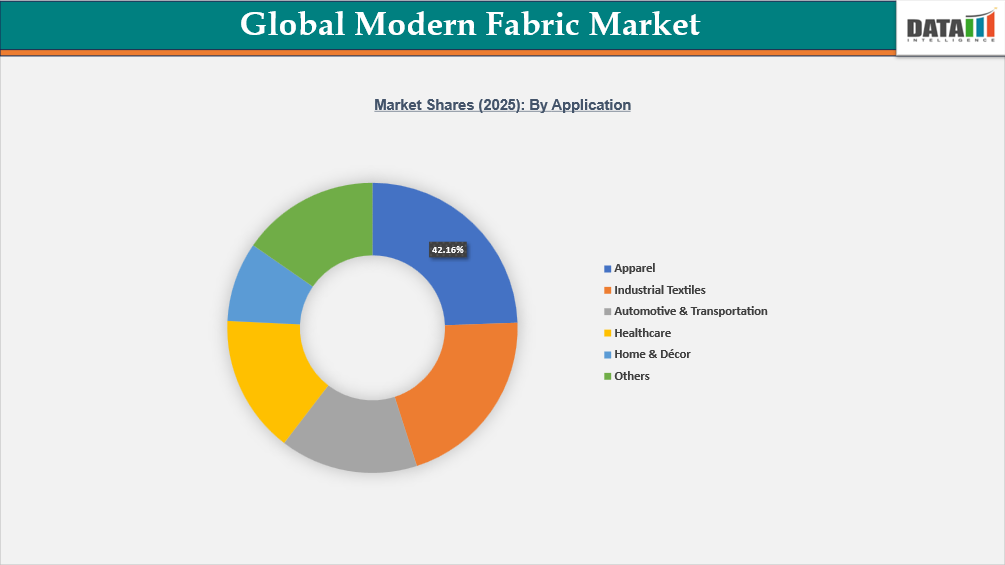The height and width of the screenshot is (565, 1005).
Task: Click the Global Modern Fabric Market heading
Action: (x=470, y=24)
